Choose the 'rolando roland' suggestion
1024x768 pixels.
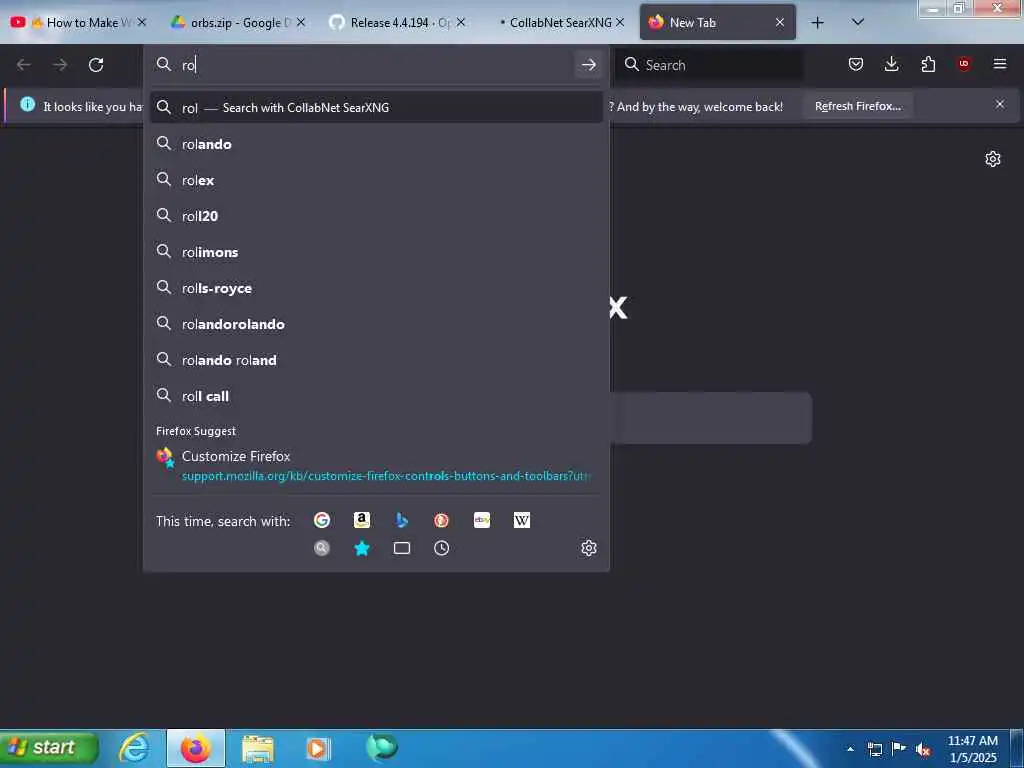coord(376,360)
